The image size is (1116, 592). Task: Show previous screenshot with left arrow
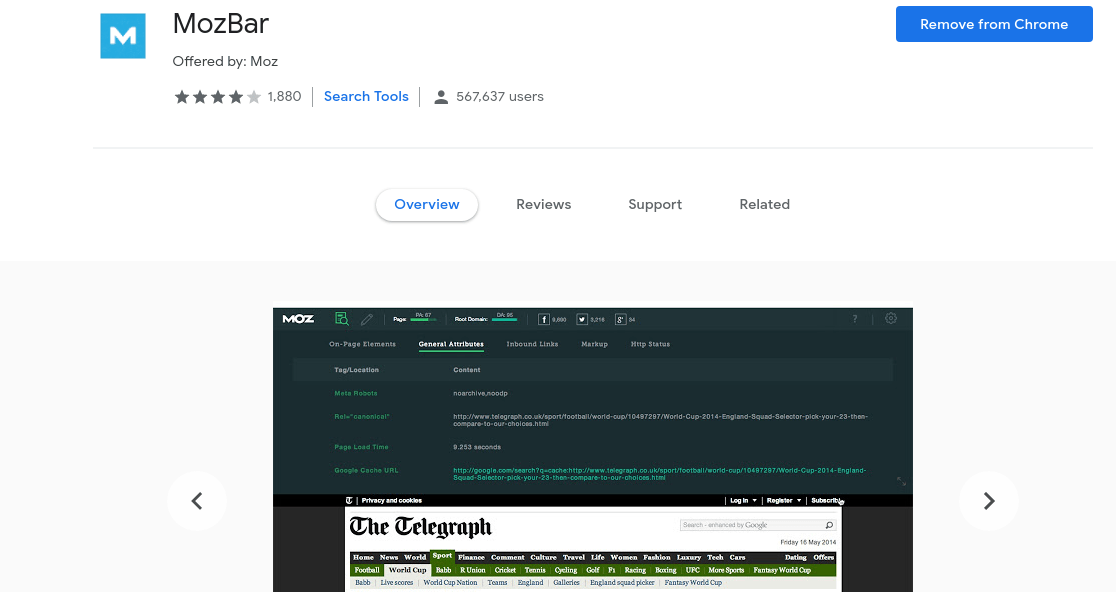click(197, 501)
